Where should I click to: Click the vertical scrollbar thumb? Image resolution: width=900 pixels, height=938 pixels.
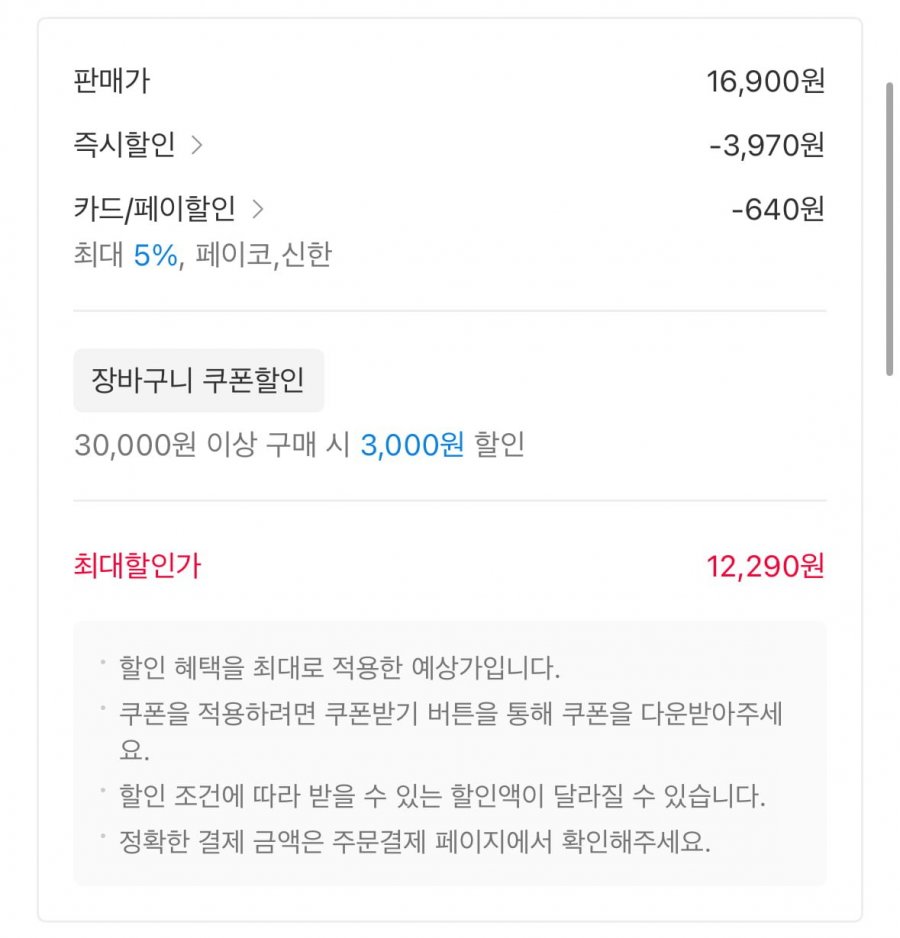point(889,228)
